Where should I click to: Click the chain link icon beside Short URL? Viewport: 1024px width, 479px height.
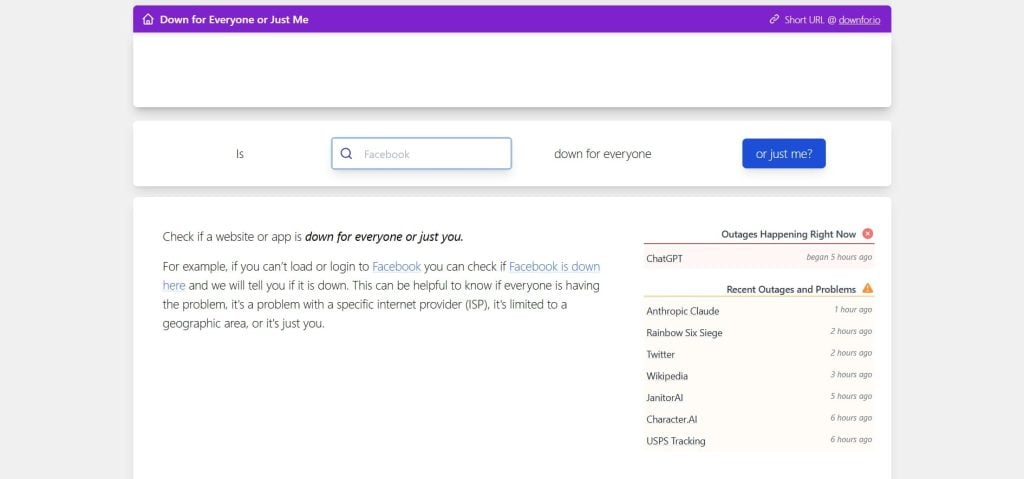click(x=774, y=19)
